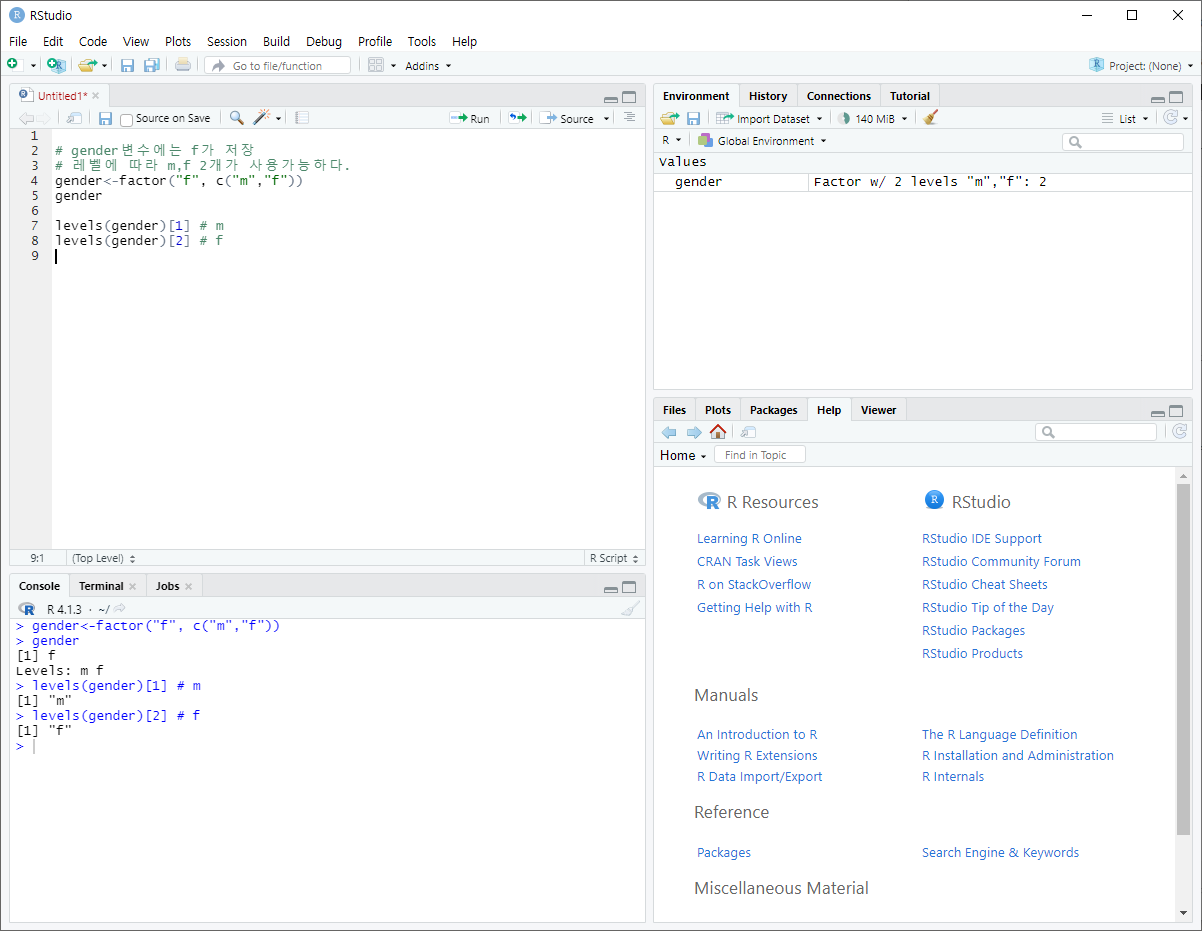Click the Help pane forward arrow

click(x=693, y=432)
